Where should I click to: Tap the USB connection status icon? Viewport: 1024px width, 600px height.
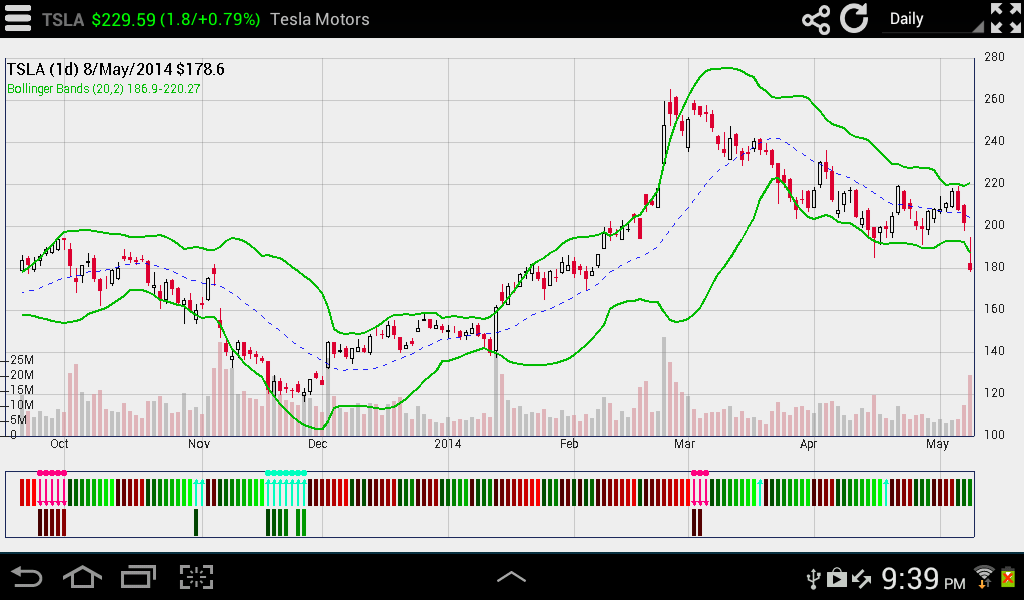pos(814,577)
